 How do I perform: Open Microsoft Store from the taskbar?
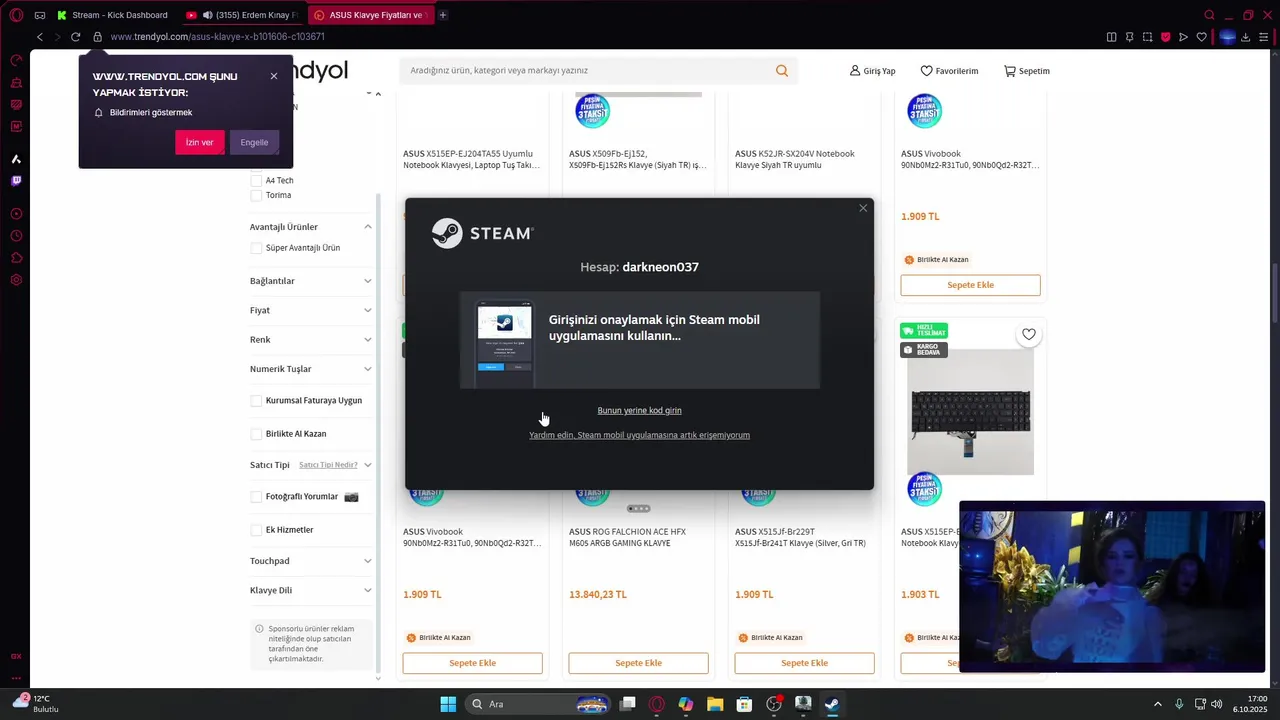(744, 704)
